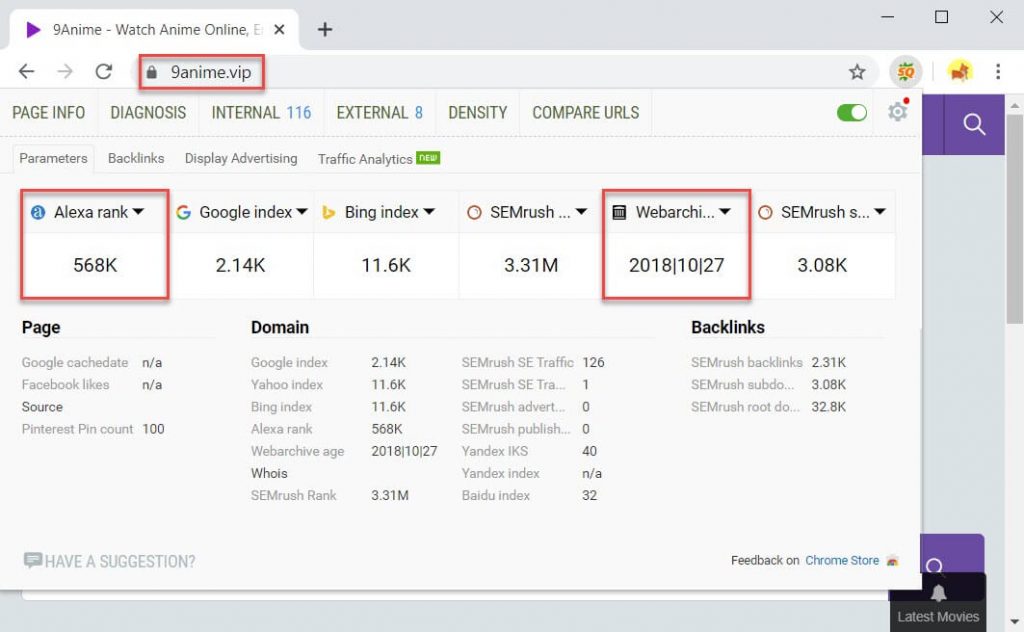Image resolution: width=1024 pixels, height=632 pixels.
Task: Click the Yandex IKS label
Action: coord(494,451)
